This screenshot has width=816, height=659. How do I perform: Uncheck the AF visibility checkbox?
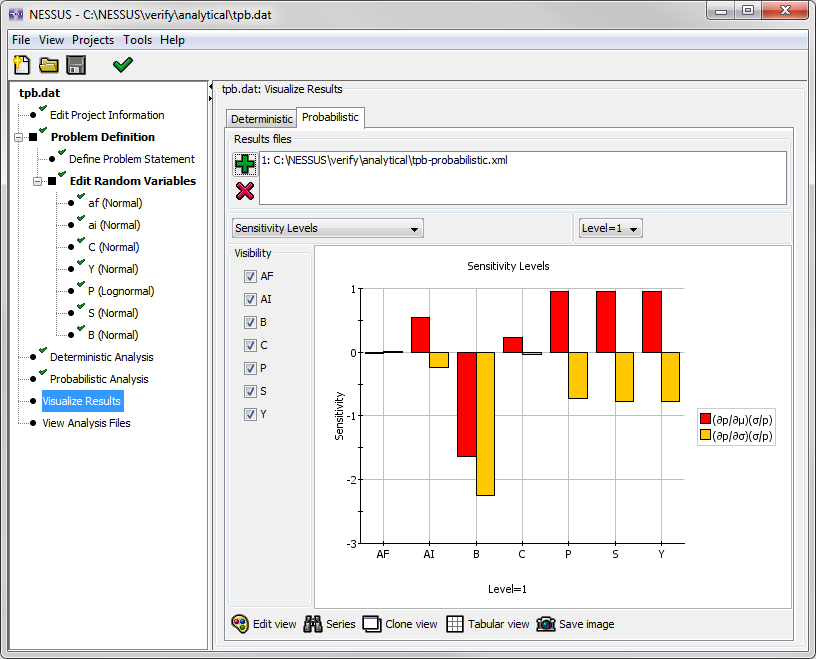(250, 276)
